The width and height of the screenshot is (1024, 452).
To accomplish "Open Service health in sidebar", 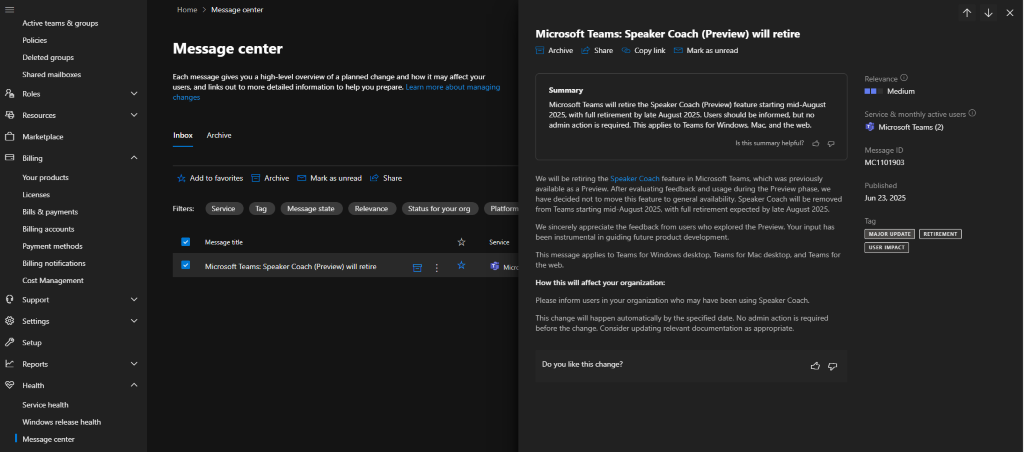I will [45, 405].
